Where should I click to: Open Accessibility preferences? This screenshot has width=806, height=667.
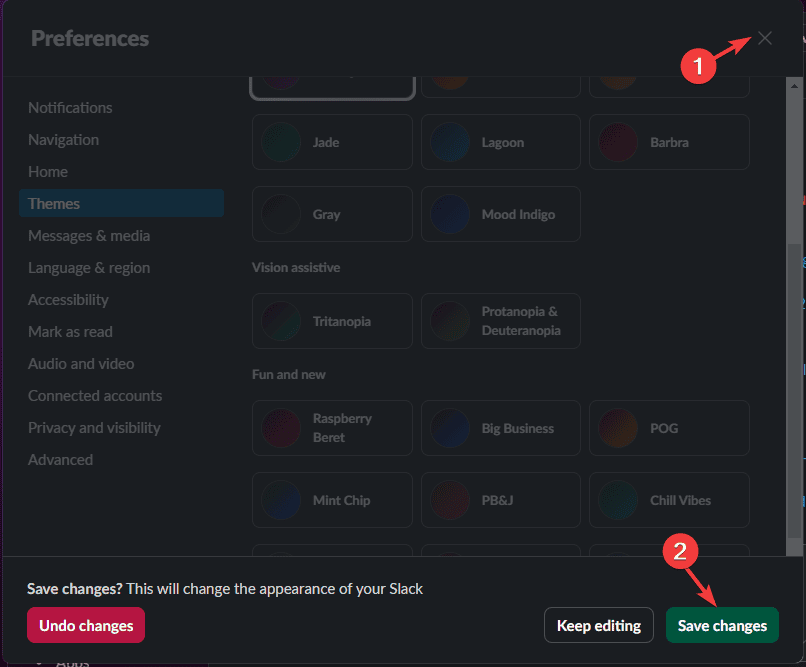(68, 300)
